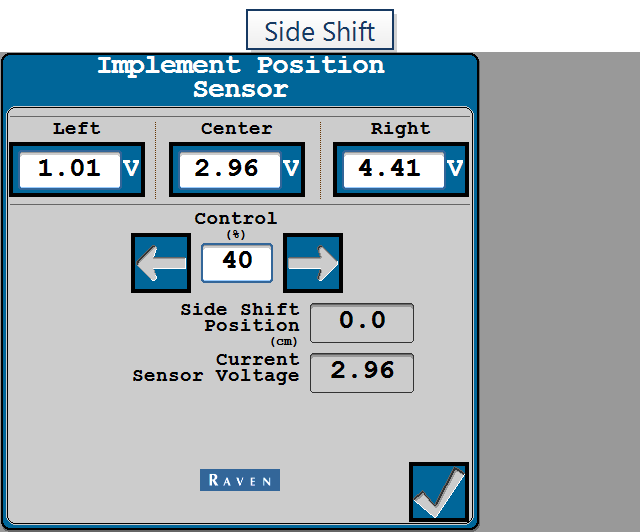Click the Side Shift Position readout

[x=362, y=323]
